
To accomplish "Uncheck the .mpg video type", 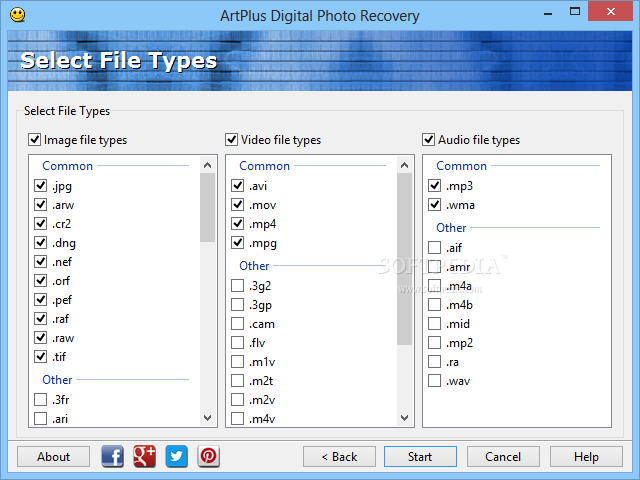I will [x=238, y=242].
